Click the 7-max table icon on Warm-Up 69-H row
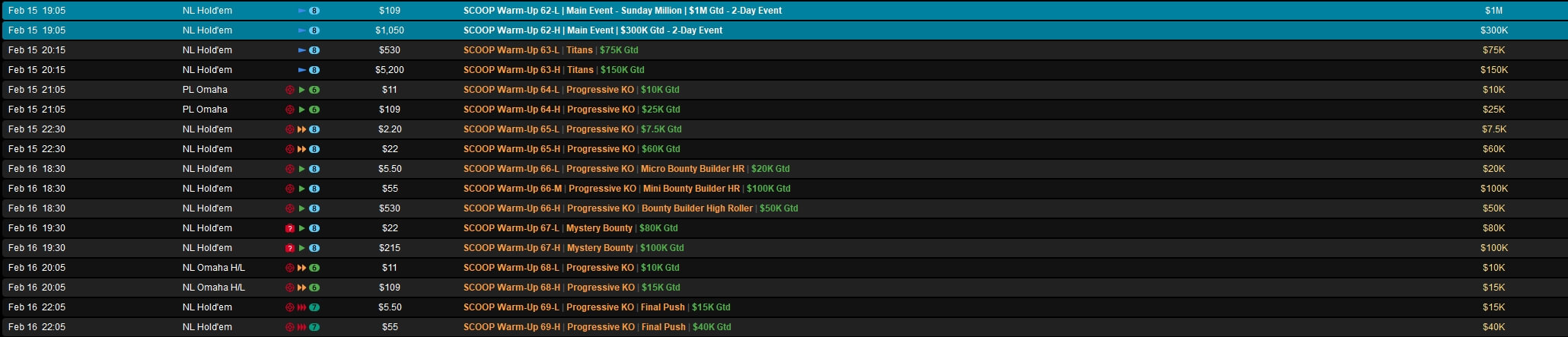 314,327
